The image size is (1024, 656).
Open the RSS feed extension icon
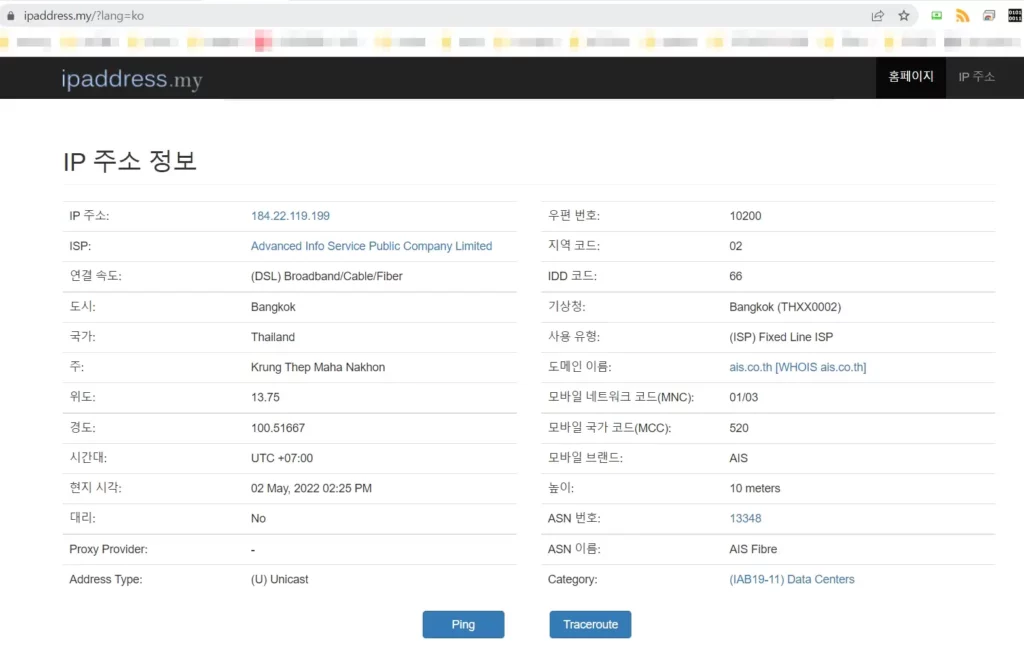pos(963,16)
